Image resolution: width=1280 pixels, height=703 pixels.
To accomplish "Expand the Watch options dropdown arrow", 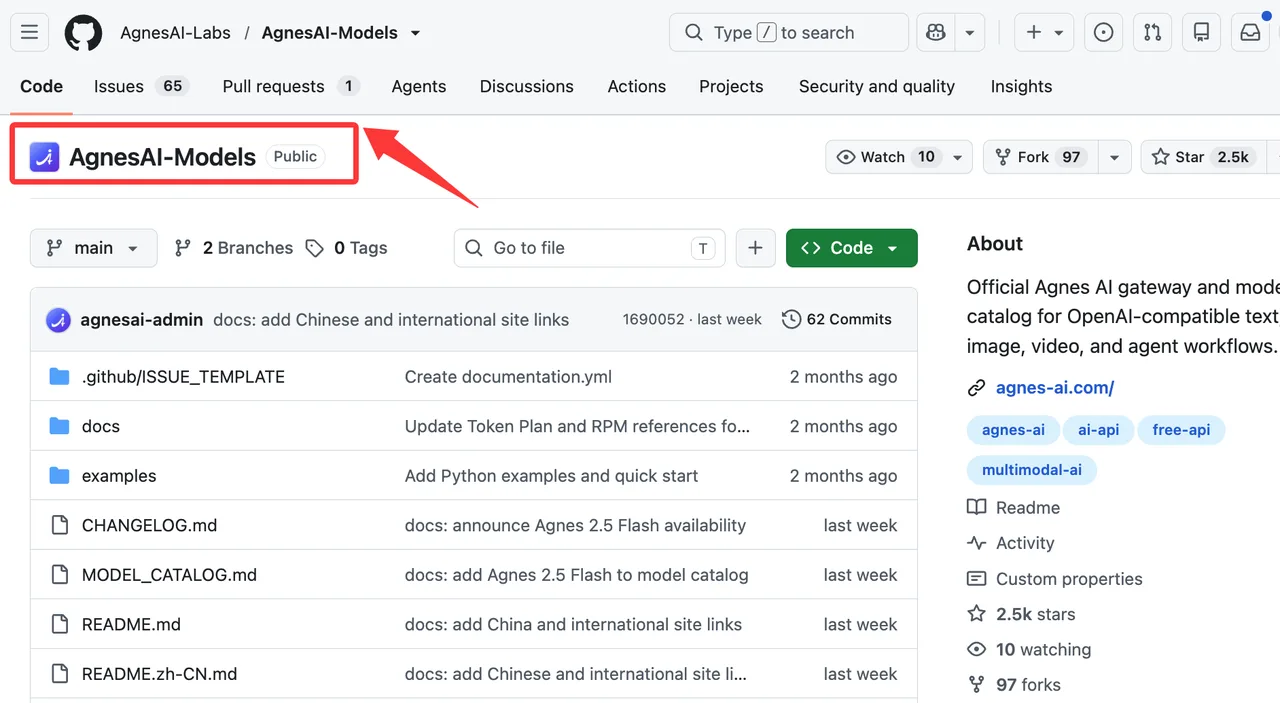I will coord(958,157).
